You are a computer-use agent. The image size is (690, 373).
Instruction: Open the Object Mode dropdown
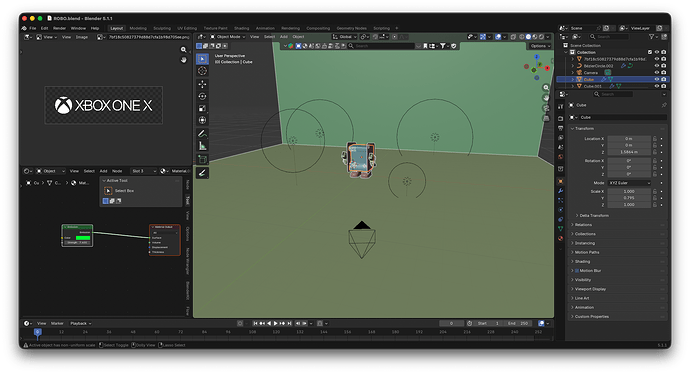[x=228, y=37]
